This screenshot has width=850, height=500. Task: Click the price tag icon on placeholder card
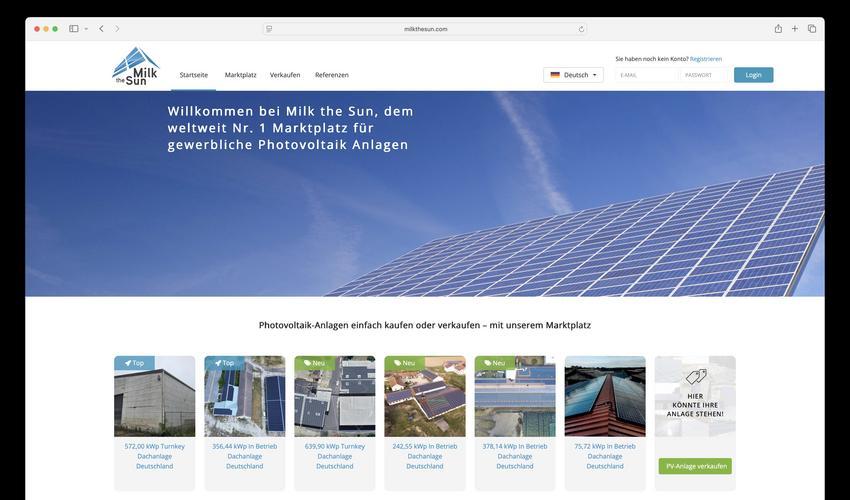click(696, 377)
